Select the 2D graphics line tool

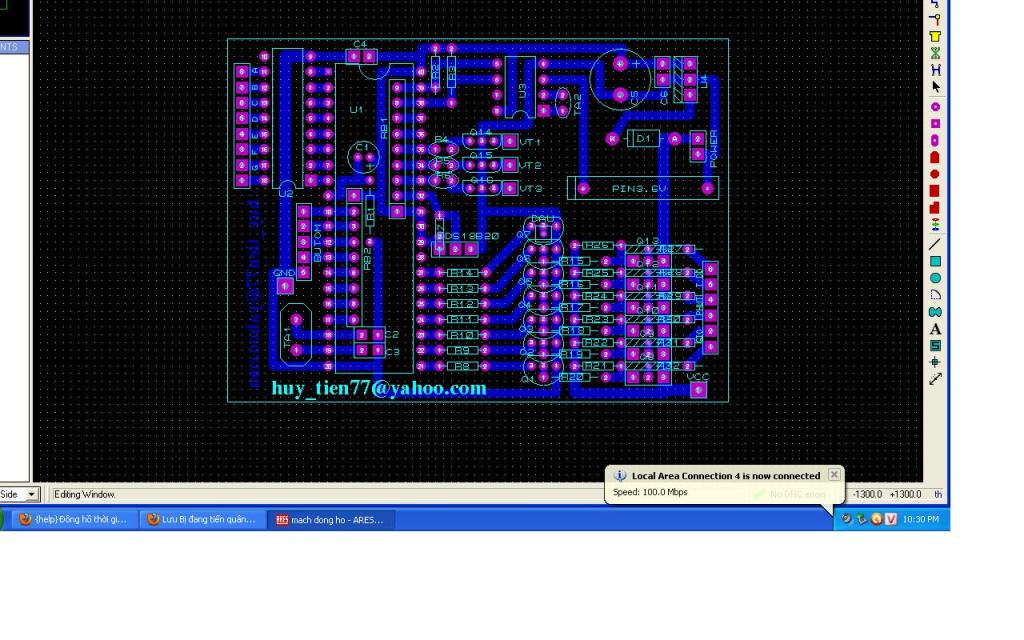pos(935,244)
